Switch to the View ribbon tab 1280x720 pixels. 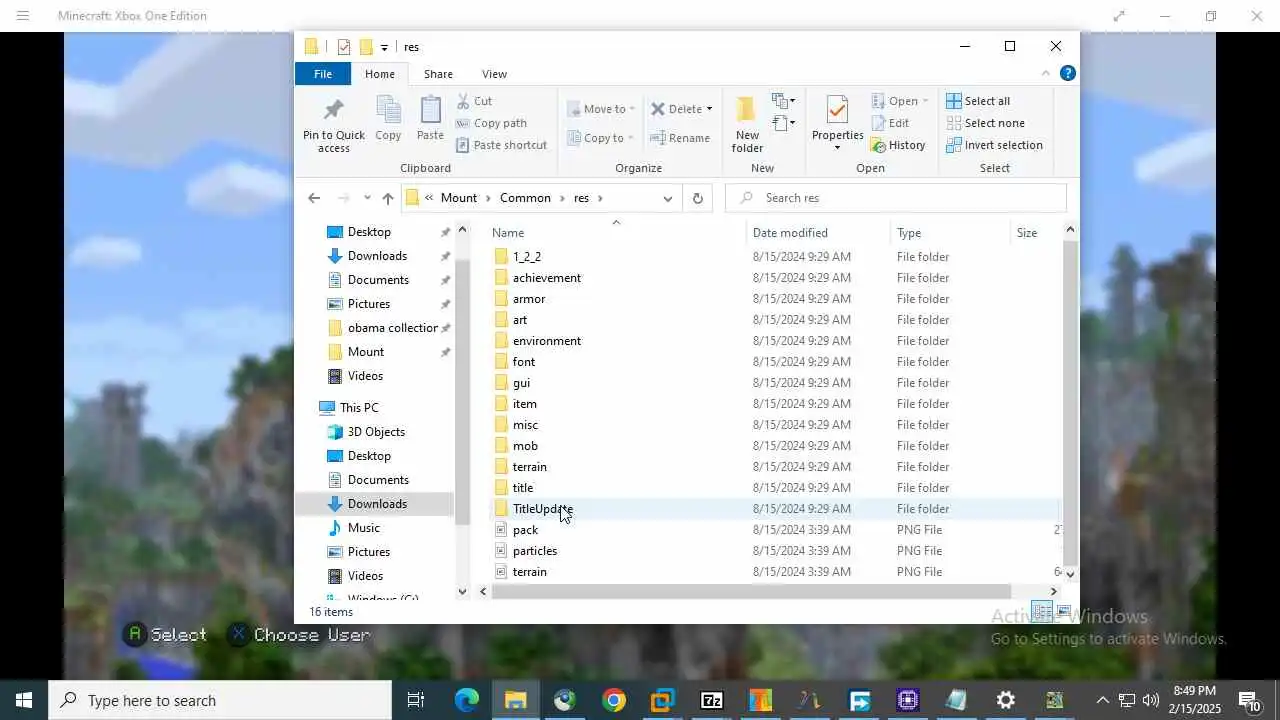click(494, 74)
